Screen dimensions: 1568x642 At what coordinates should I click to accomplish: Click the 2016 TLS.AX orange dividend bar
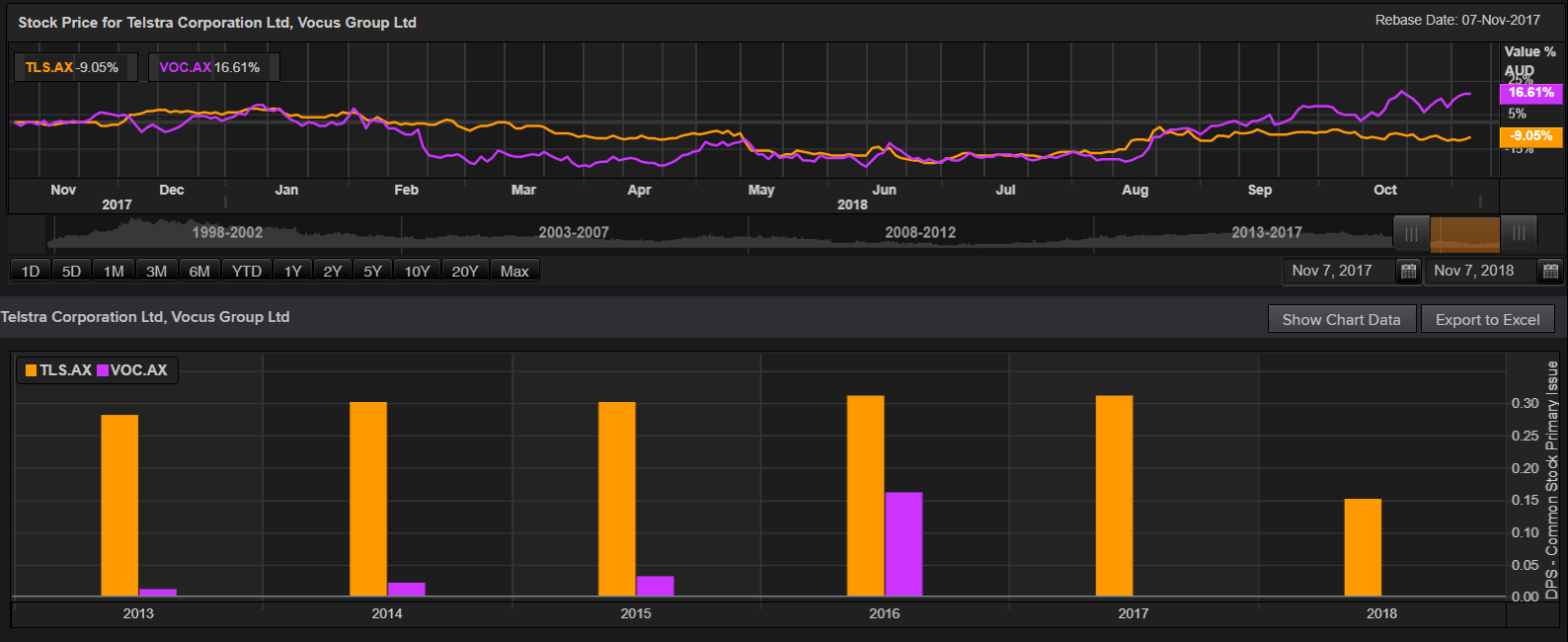coord(866,496)
